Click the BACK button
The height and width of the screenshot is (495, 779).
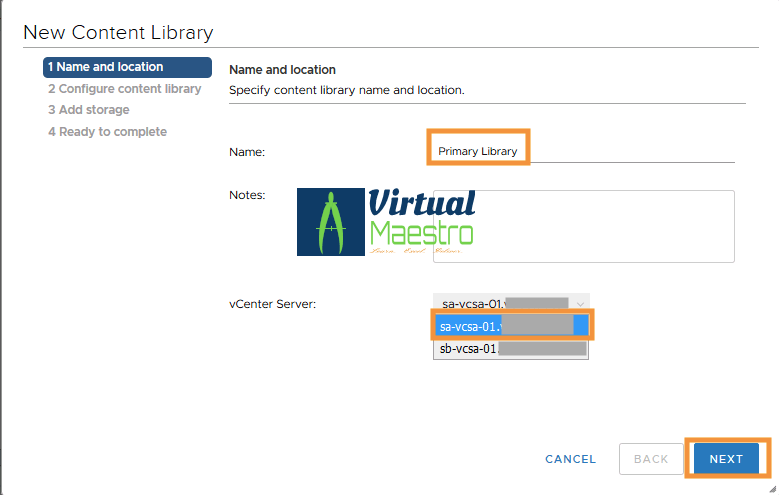click(x=651, y=459)
